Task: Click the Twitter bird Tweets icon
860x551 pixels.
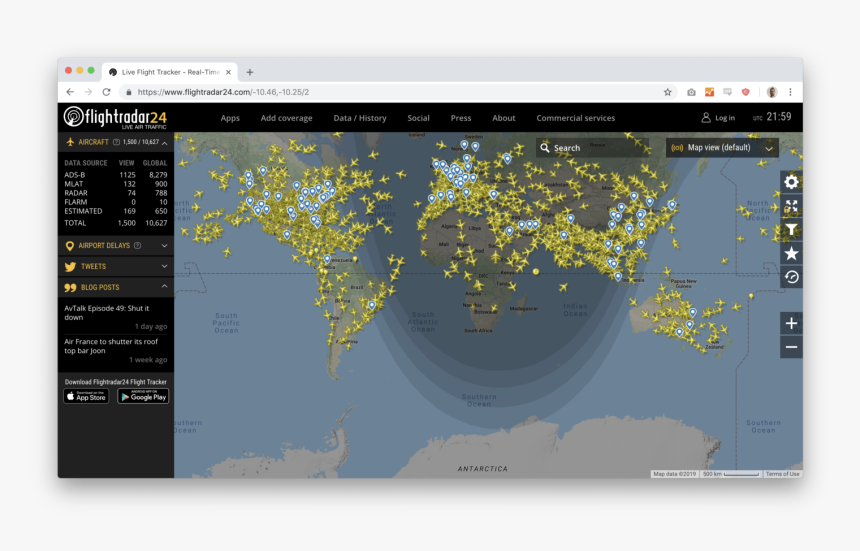Action: [x=70, y=266]
